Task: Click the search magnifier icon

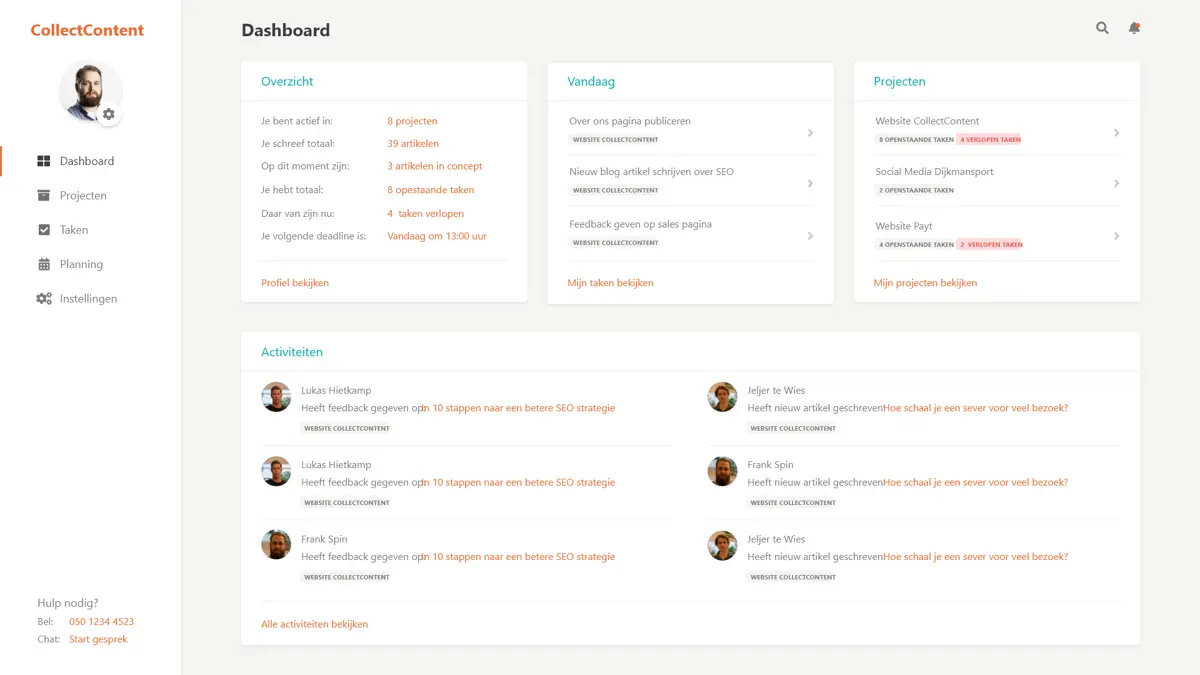Action: pyautogui.click(x=1102, y=28)
